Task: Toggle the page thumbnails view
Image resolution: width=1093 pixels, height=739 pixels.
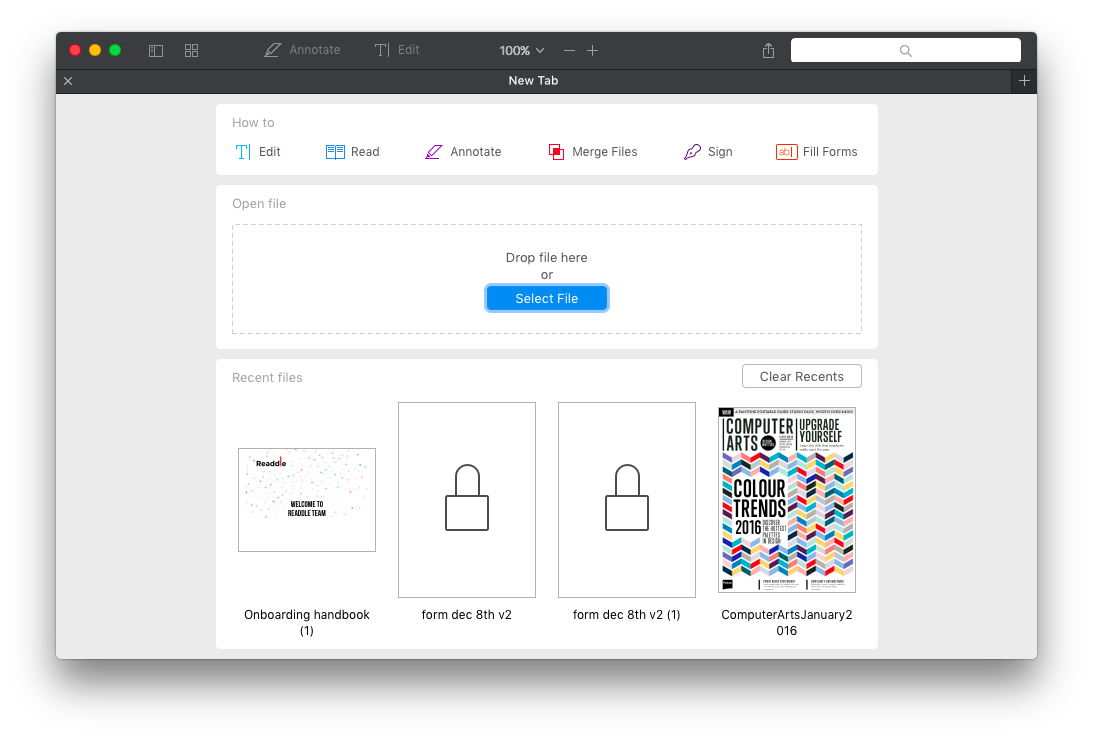Action: coord(191,50)
